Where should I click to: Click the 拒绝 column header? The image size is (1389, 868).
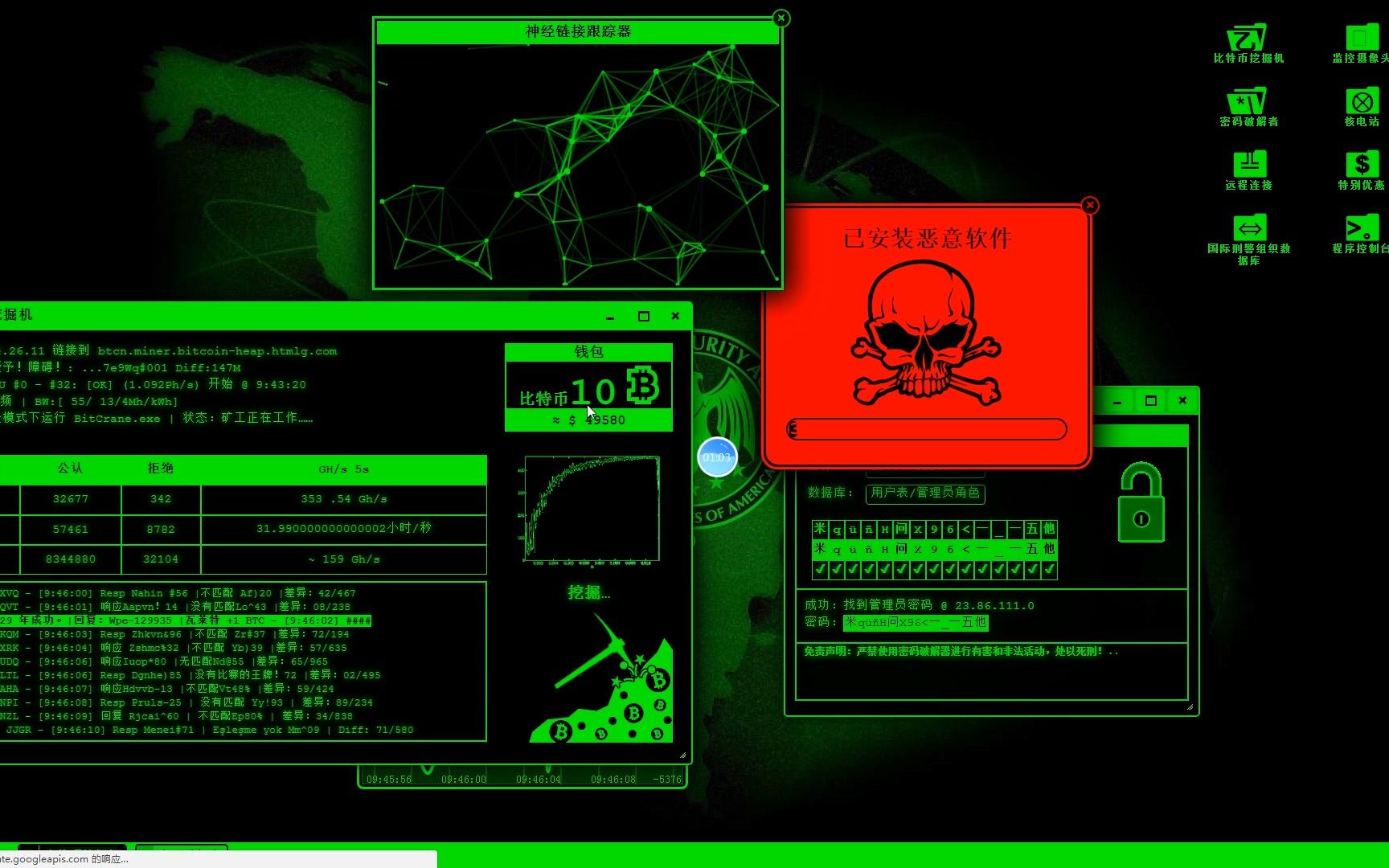pyautogui.click(x=161, y=469)
